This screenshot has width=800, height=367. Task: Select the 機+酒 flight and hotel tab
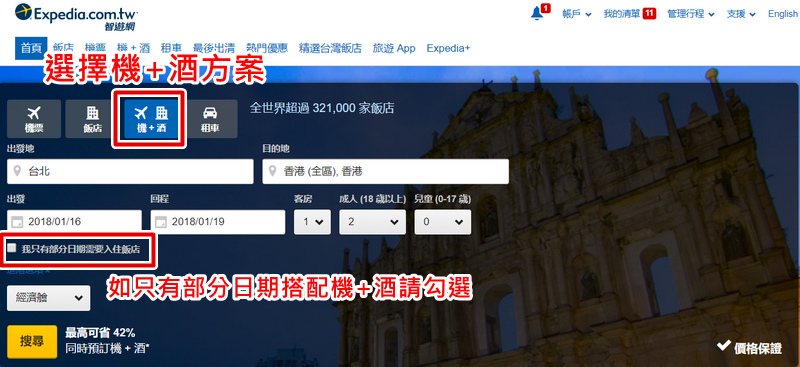pos(152,119)
